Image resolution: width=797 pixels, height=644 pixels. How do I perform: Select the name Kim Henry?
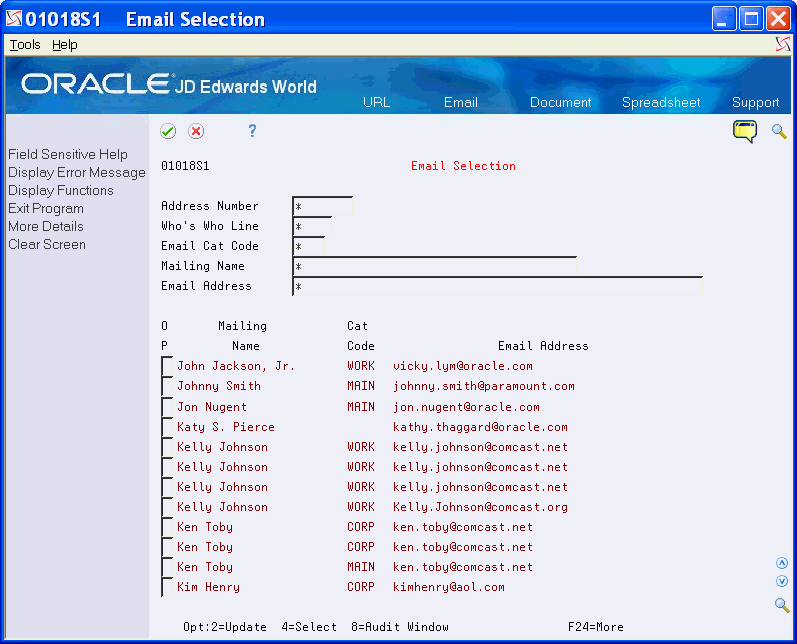208,587
